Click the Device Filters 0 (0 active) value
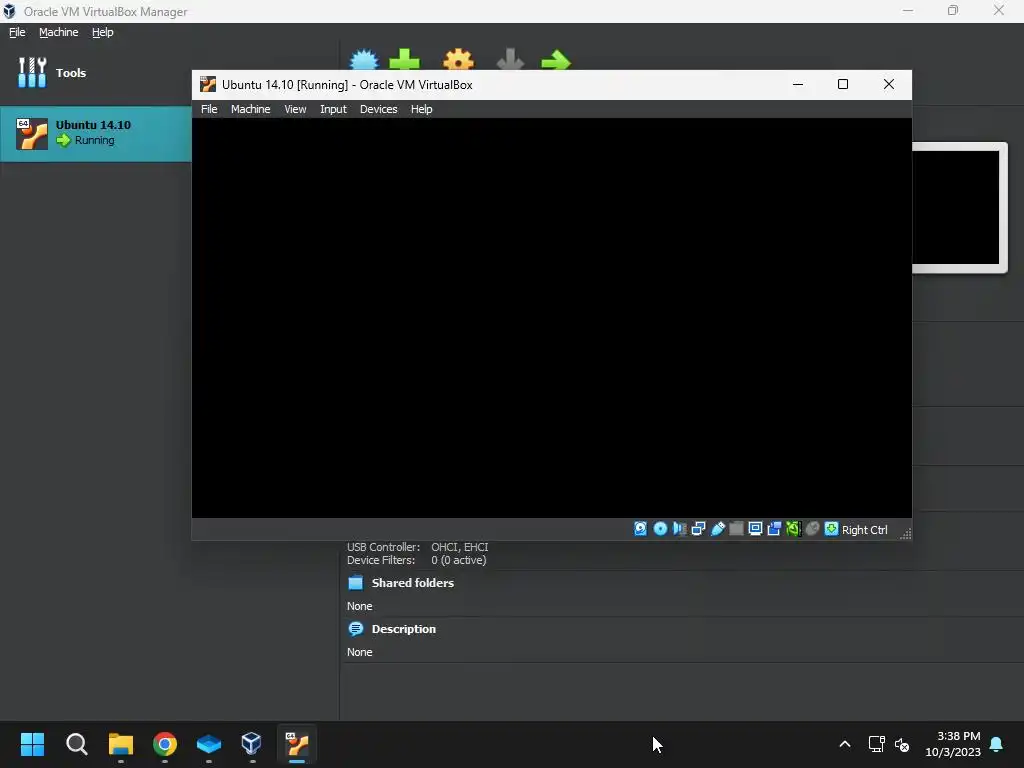Image resolution: width=1024 pixels, height=768 pixels. 458,560
